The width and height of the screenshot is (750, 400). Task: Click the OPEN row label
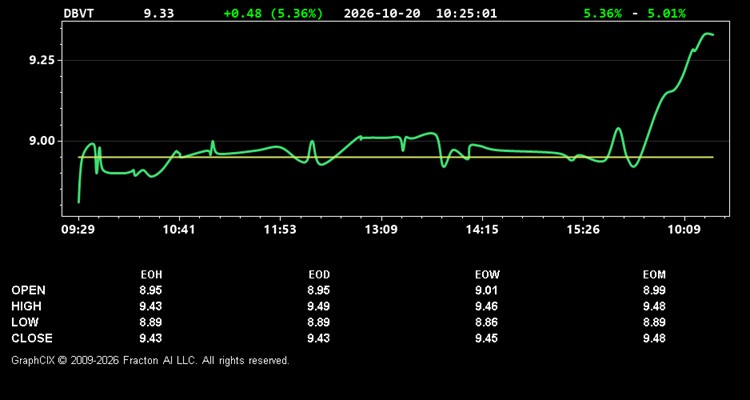tap(28, 290)
